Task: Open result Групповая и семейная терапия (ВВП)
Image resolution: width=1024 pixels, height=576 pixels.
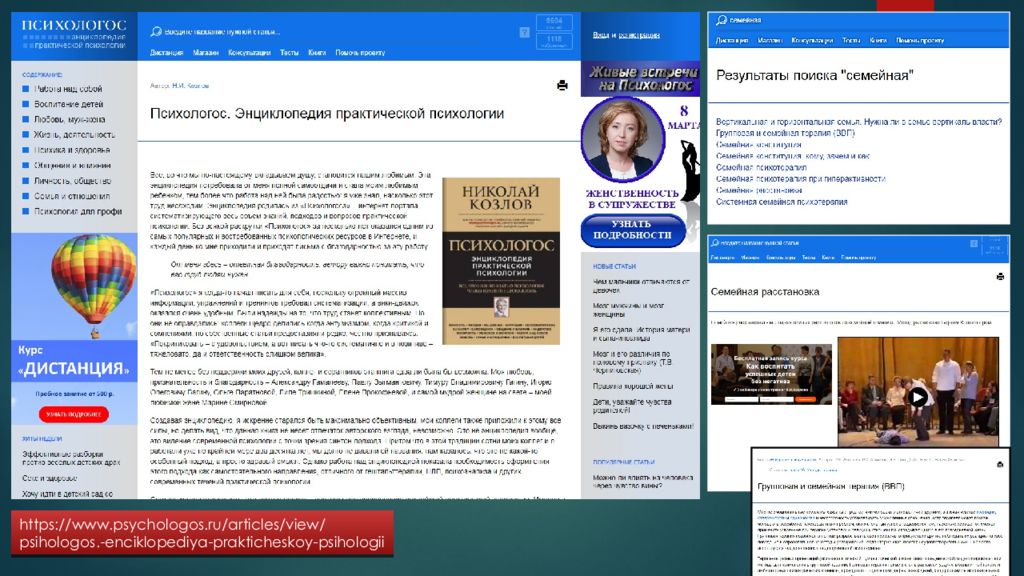Action: pyautogui.click(x=785, y=133)
